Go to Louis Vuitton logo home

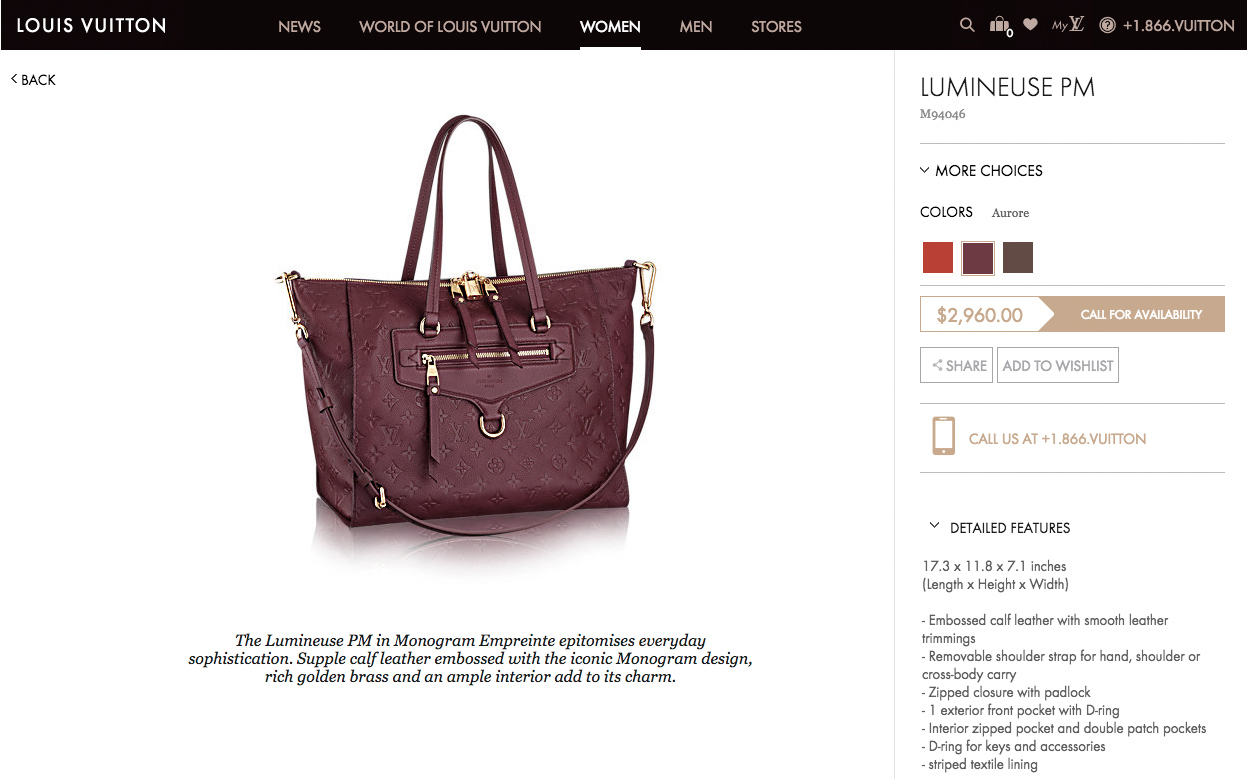click(91, 25)
